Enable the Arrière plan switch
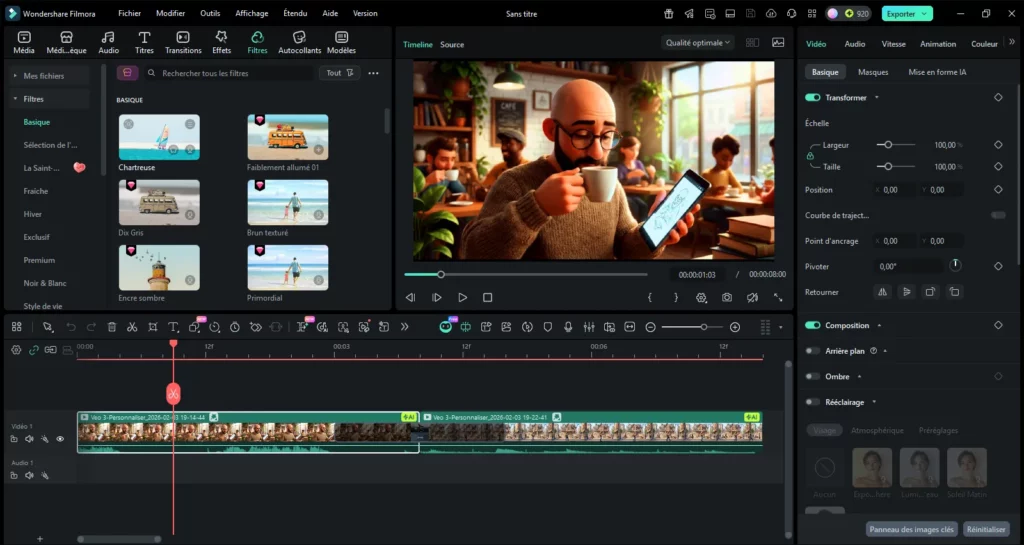Image resolution: width=1024 pixels, height=545 pixels. pyautogui.click(x=812, y=350)
